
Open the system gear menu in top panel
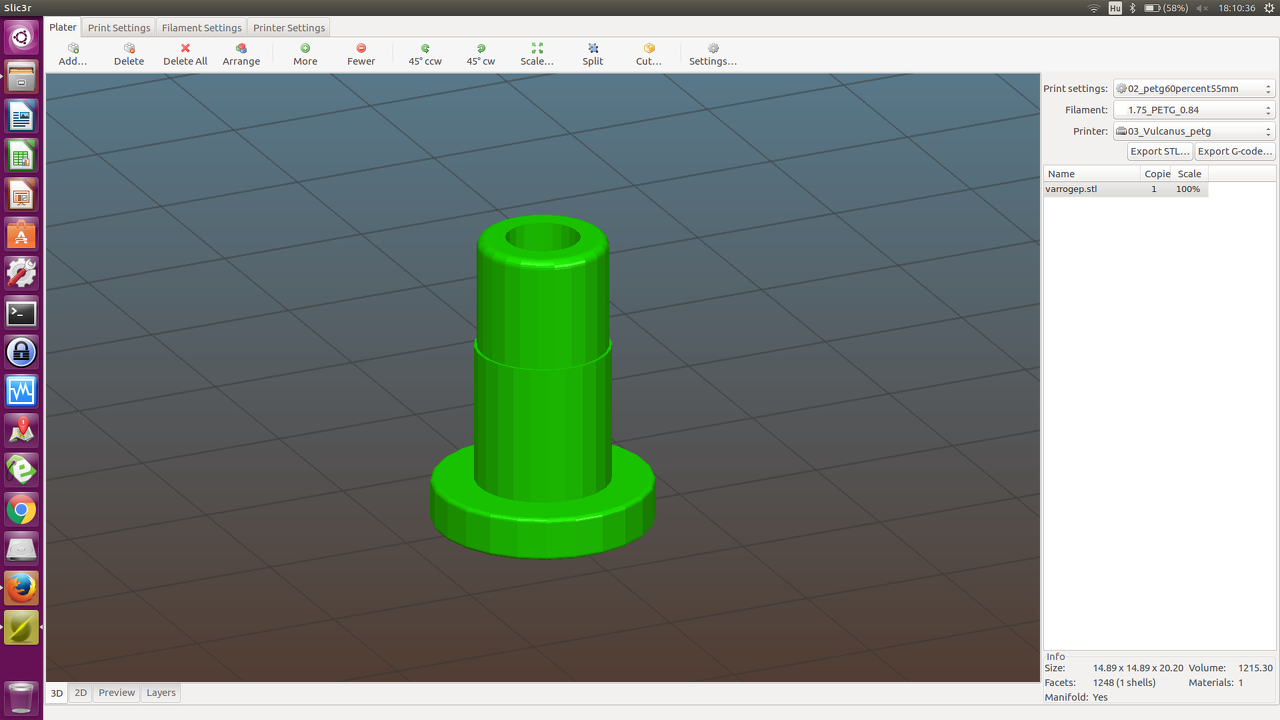point(1269,8)
